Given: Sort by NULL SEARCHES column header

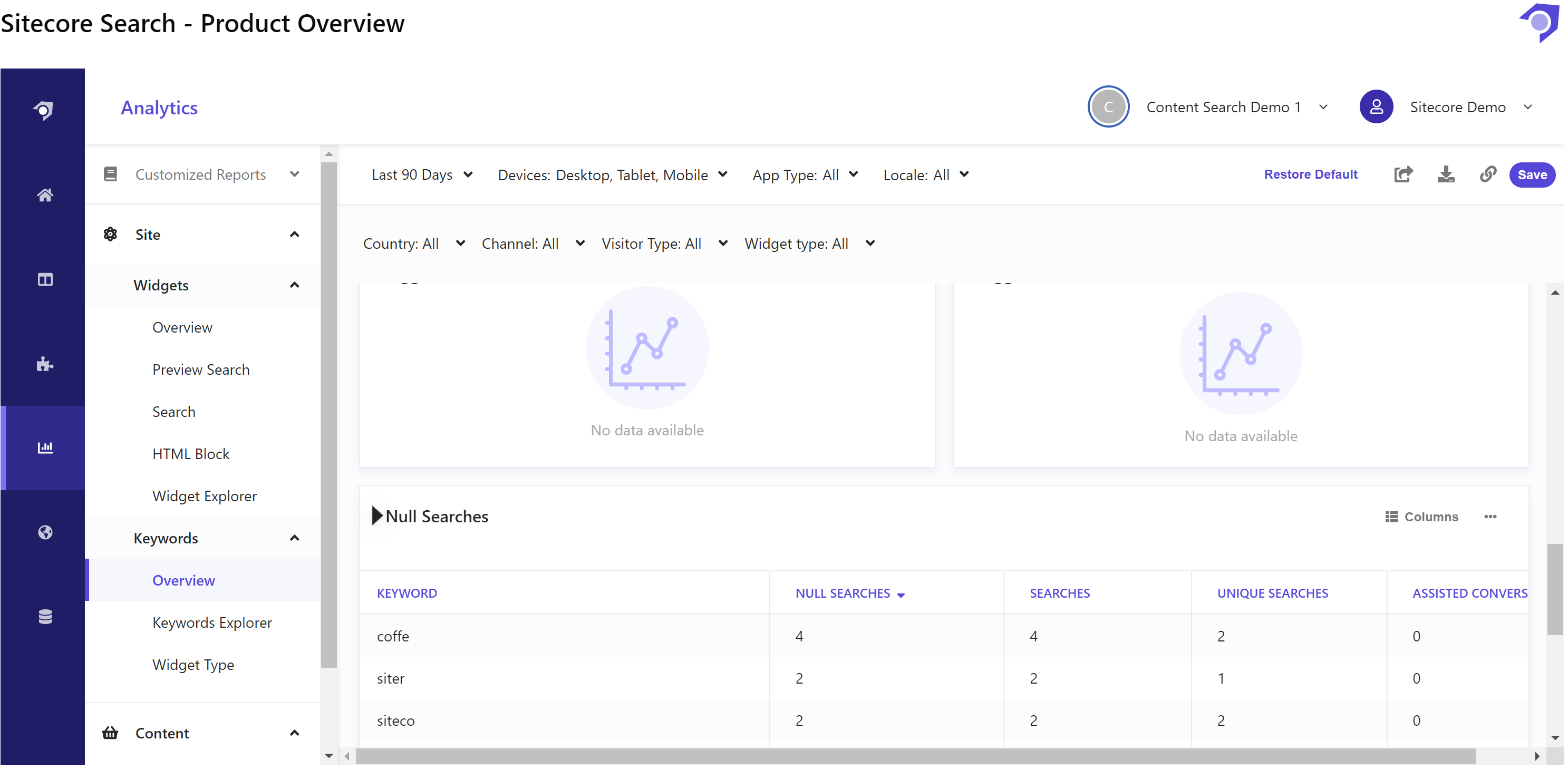Looking at the screenshot, I should click(843, 593).
